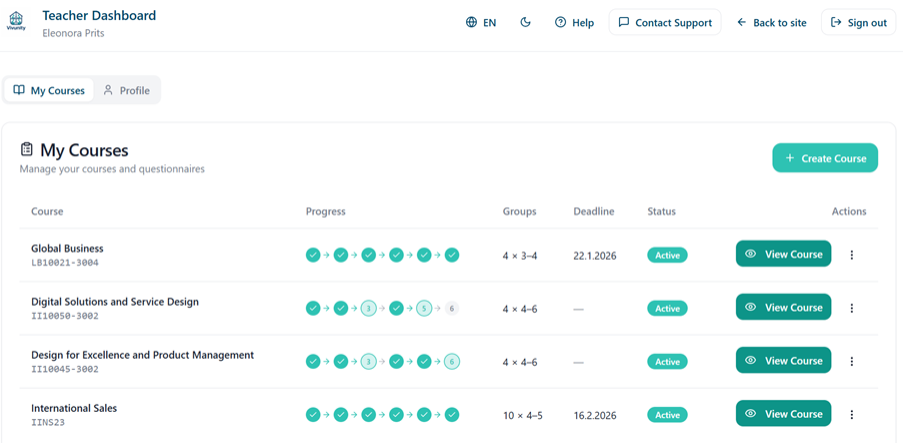This screenshot has height=444, width=904.
Task: Open three-dot menu for International Sales
Action: point(852,414)
